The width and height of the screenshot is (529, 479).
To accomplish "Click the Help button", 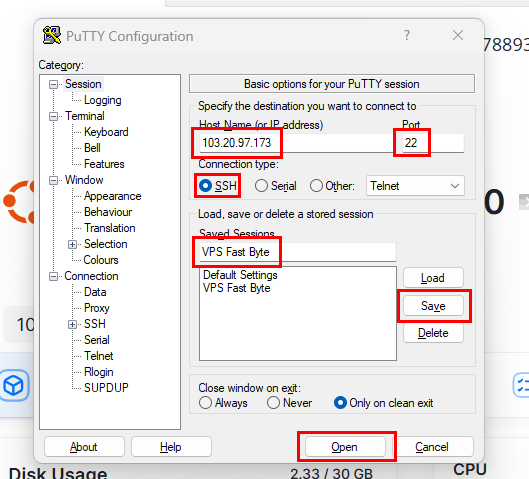I will [x=171, y=447].
